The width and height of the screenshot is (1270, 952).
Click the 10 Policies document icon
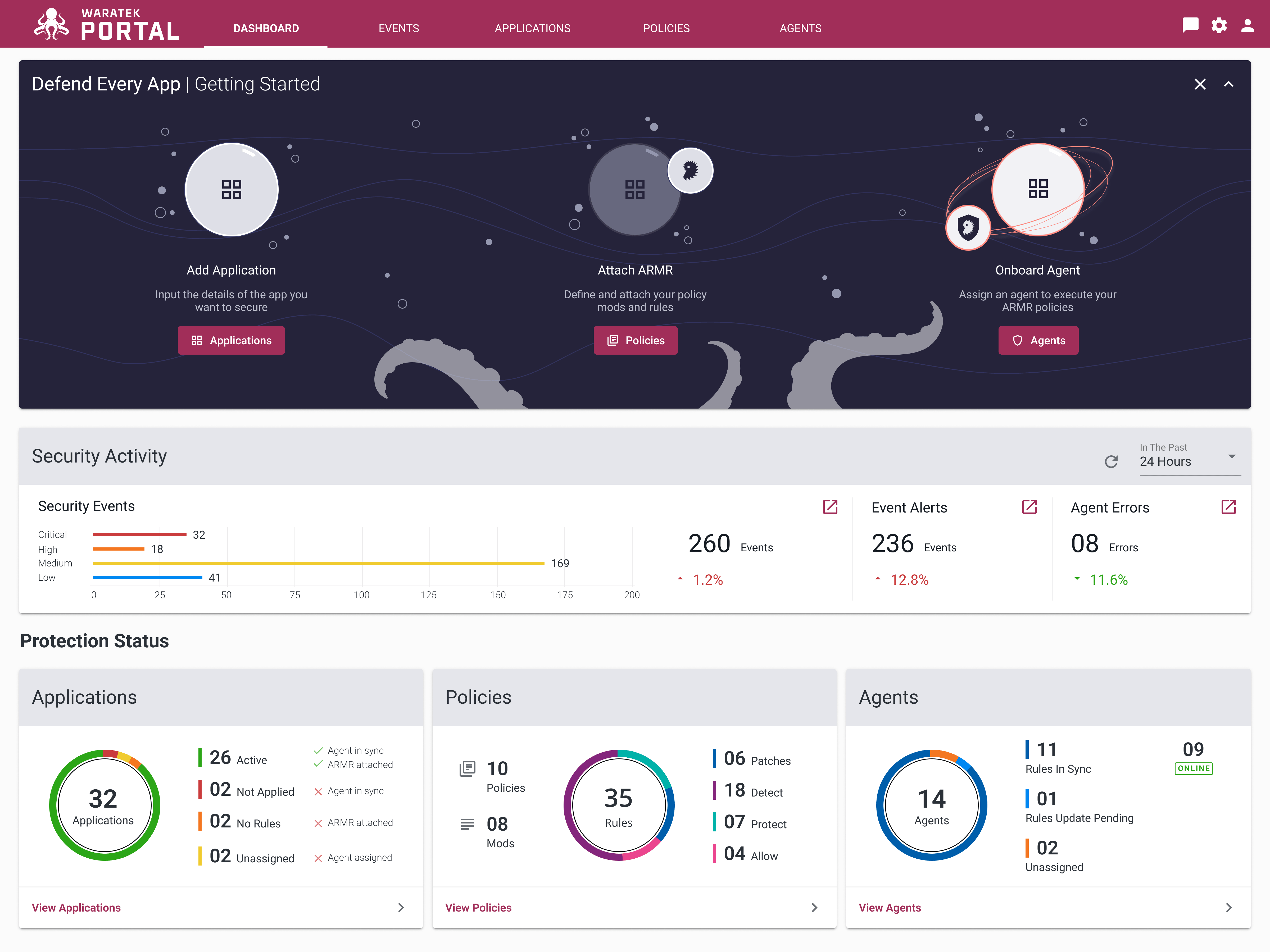click(467, 768)
